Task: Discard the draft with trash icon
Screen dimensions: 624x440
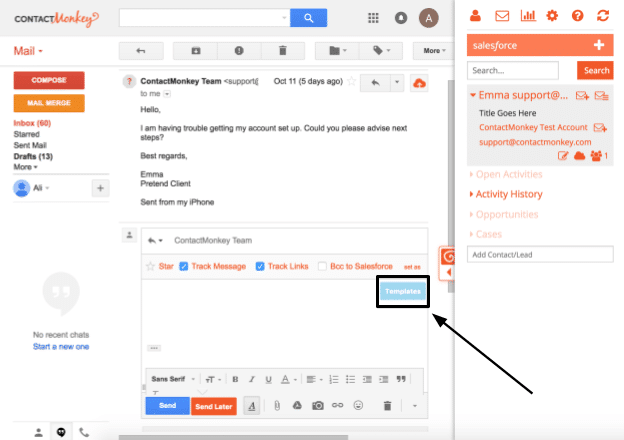Action: click(x=387, y=406)
